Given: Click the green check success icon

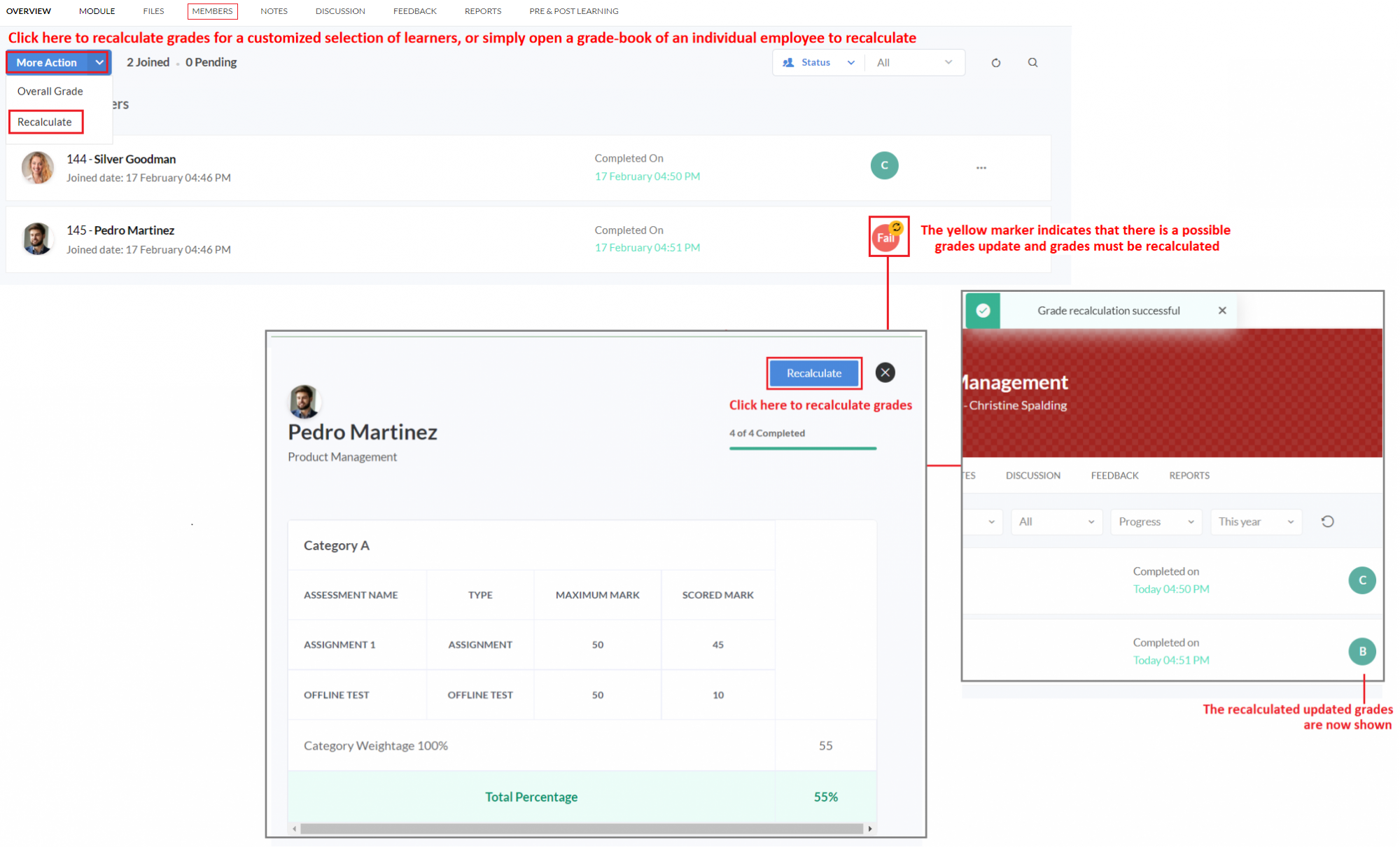Looking at the screenshot, I should pyautogui.click(x=983, y=310).
